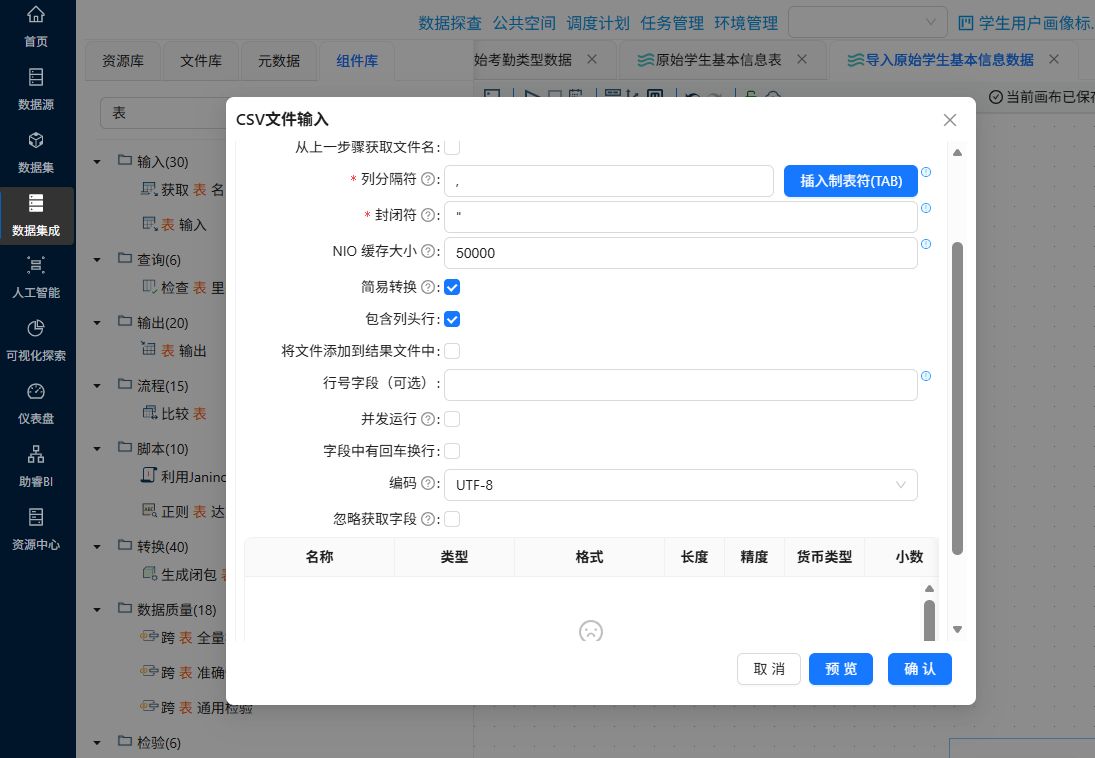Close the CSV文件输入 dialog

tap(950, 120)
